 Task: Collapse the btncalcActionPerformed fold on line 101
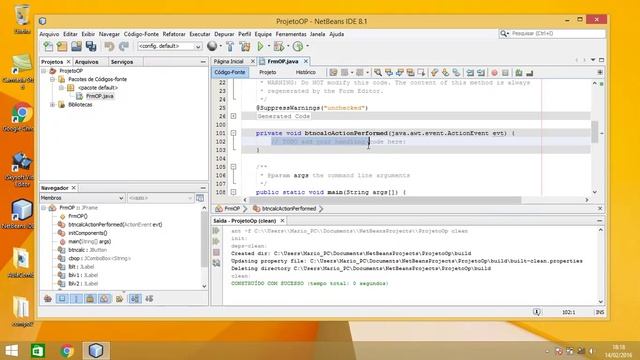pos(233,133)
